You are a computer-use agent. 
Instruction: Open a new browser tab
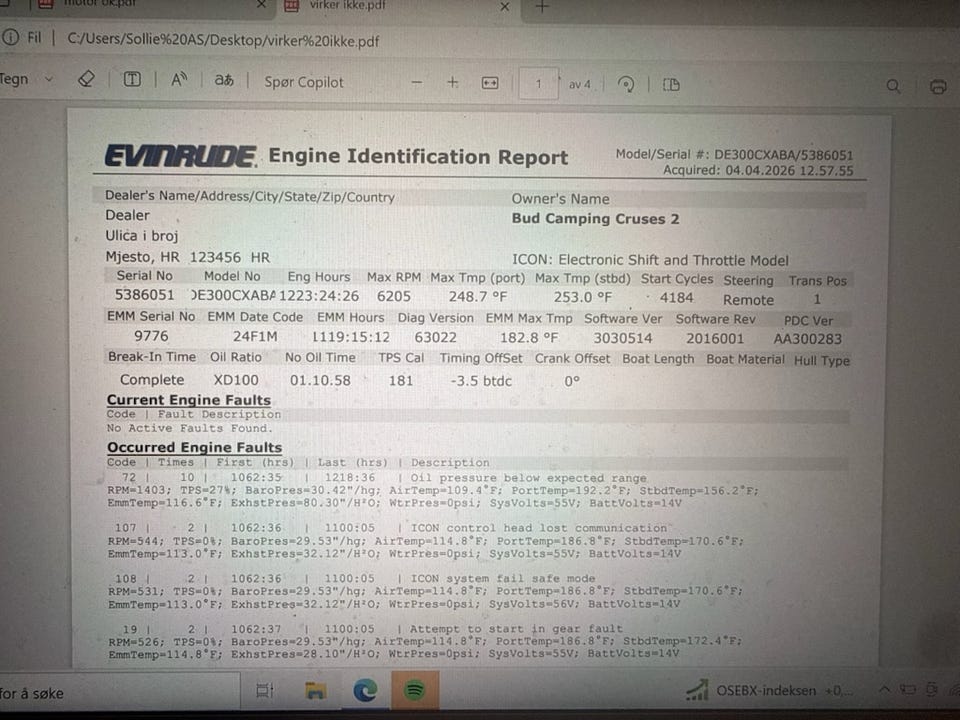542,7
